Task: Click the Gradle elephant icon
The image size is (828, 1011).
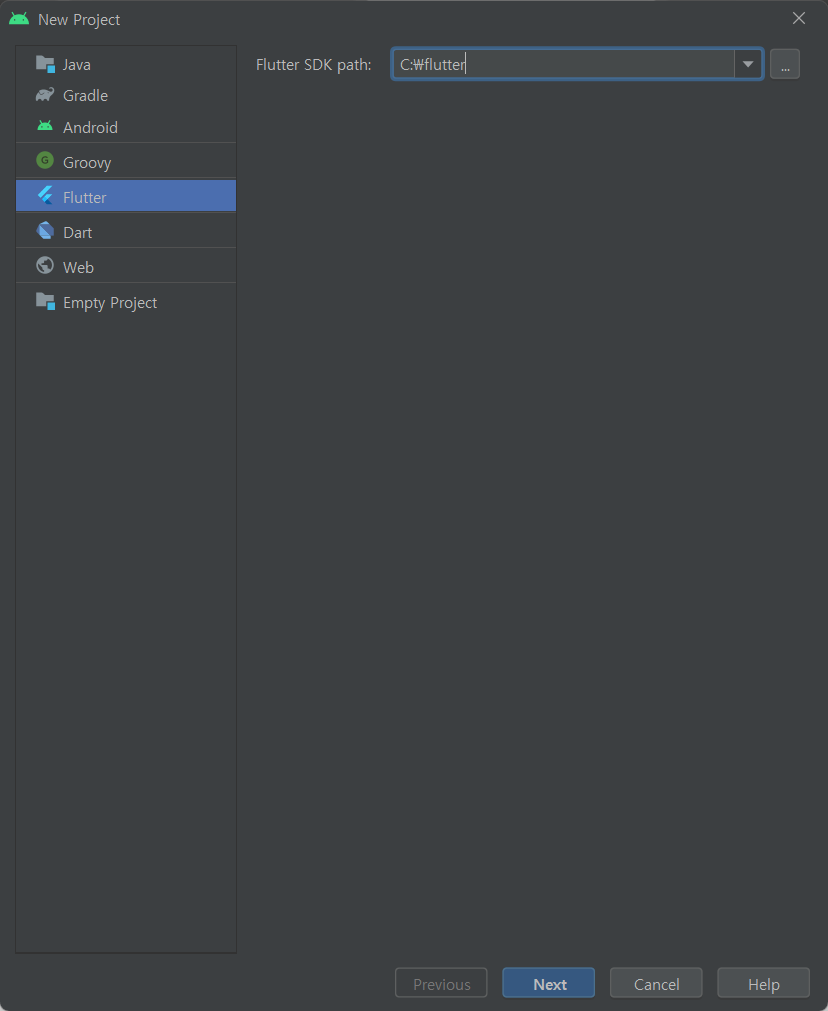Action: coord(45,95)
